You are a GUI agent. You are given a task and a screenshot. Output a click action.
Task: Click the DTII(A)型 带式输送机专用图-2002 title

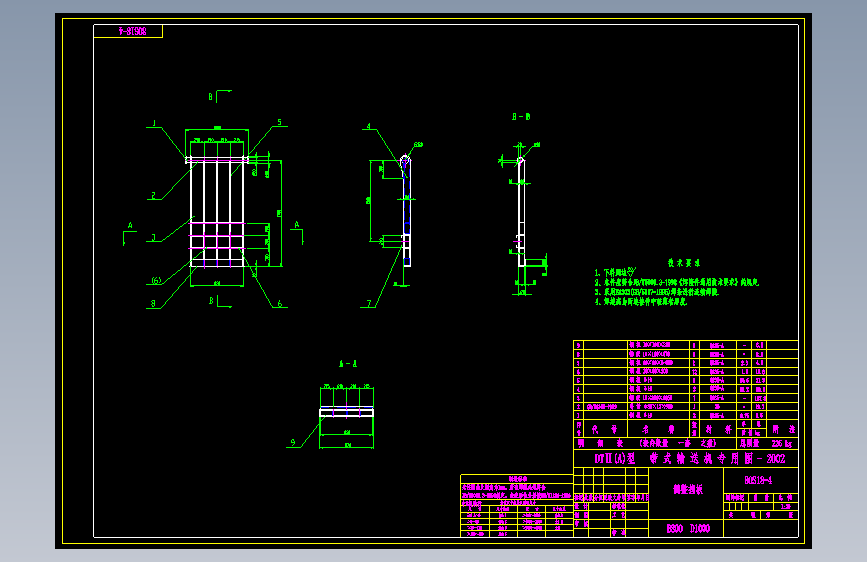(690, 459)
